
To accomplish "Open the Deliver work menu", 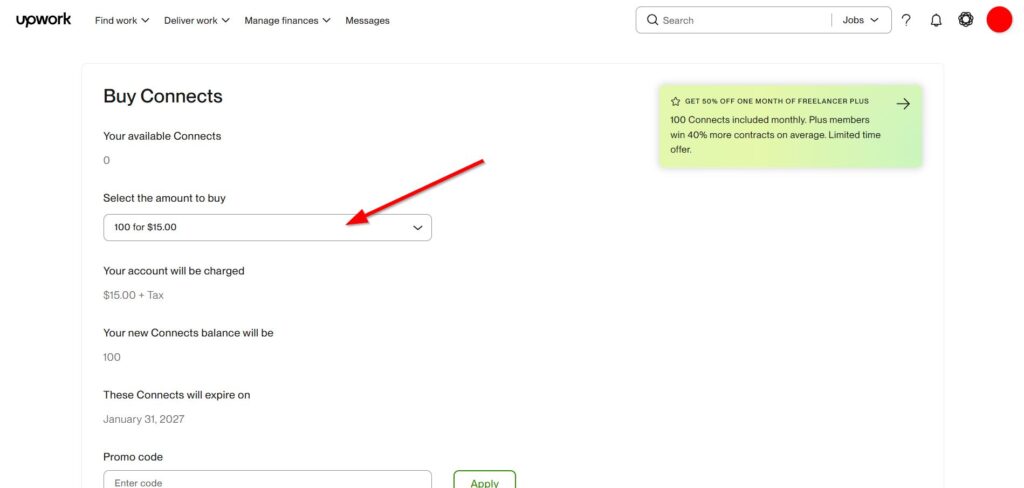I will pos(191,20).
